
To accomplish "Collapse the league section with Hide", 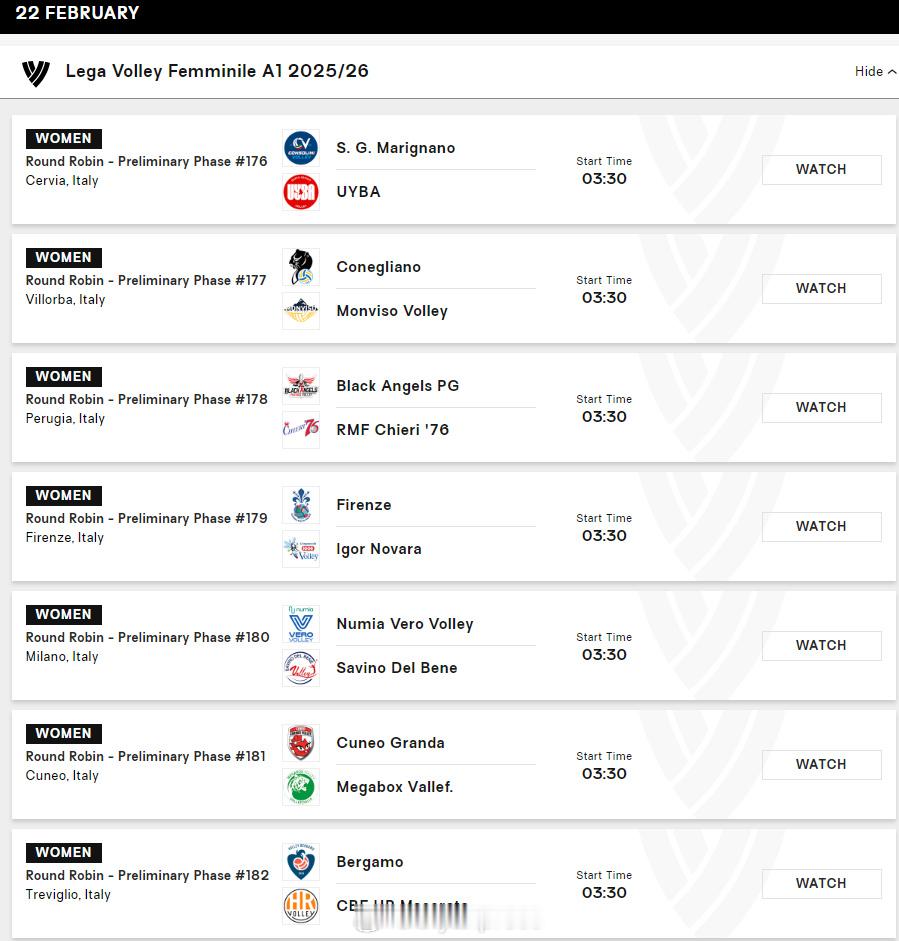I will pyautogui.click(x=875, y=71).
